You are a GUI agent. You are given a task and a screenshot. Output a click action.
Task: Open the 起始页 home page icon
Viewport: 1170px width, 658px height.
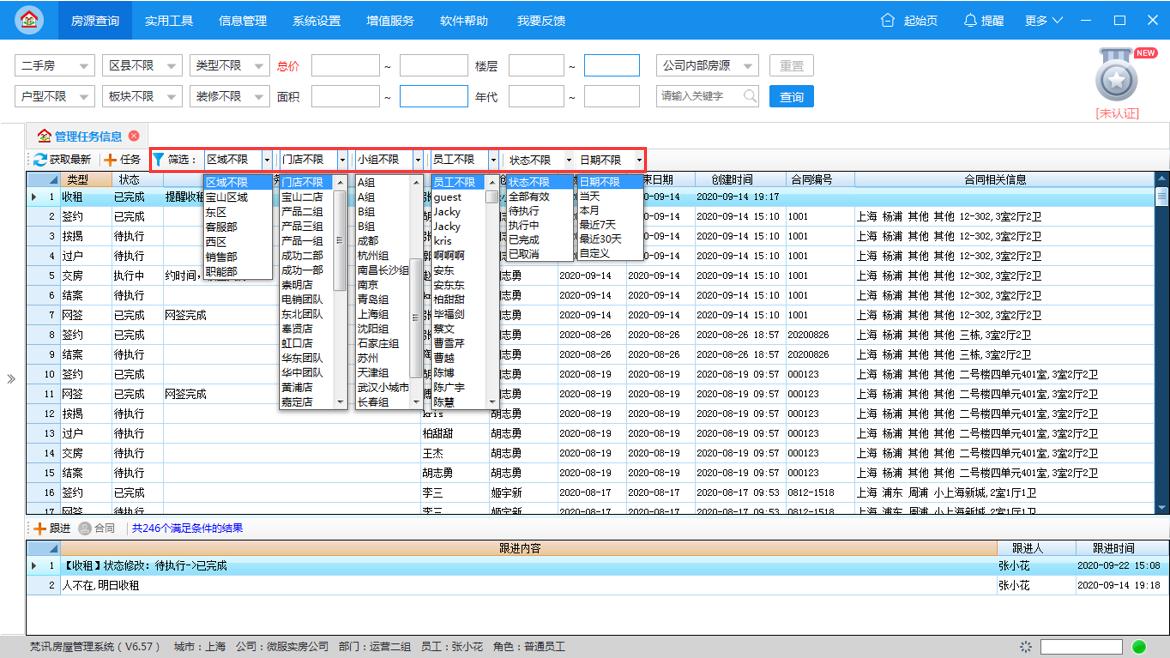pos(888,18)
